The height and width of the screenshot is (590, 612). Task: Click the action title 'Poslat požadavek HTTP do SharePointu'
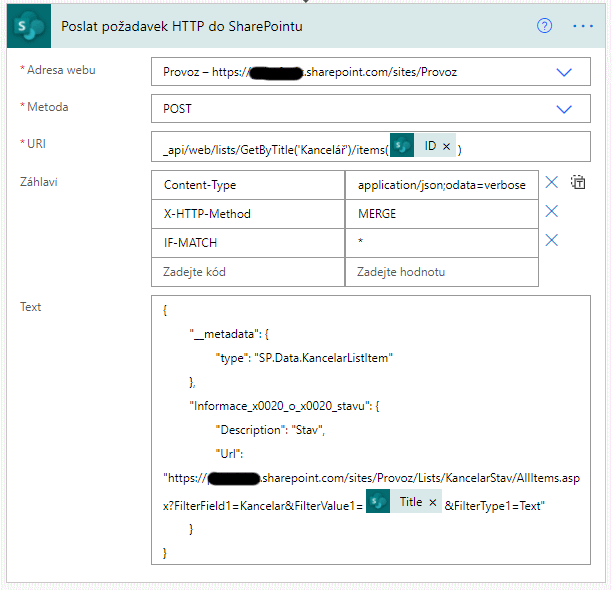point(182,27)
